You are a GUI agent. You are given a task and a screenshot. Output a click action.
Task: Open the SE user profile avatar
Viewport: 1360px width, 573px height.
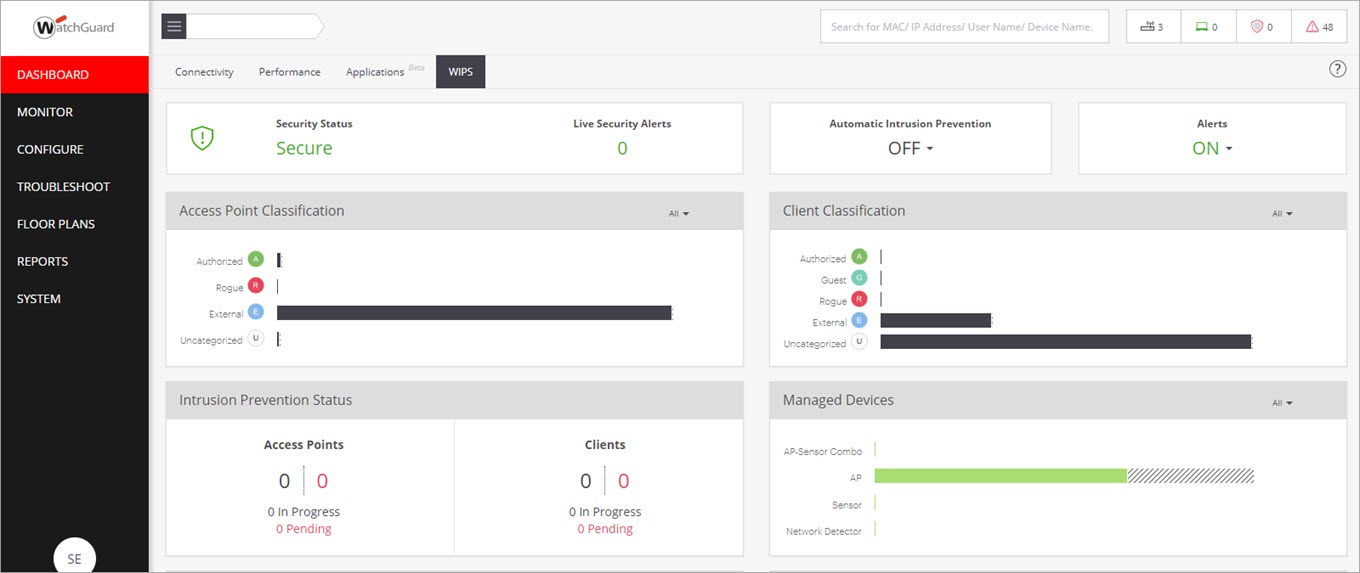(74, 556)
